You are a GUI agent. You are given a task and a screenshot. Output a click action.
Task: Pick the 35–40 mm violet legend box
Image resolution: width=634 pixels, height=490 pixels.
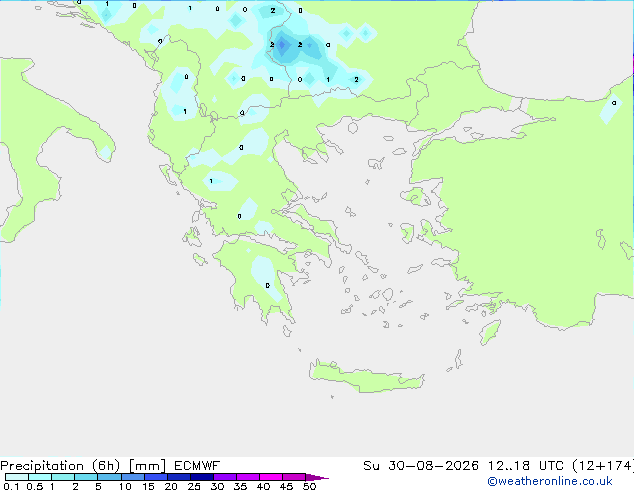(248, 477)
